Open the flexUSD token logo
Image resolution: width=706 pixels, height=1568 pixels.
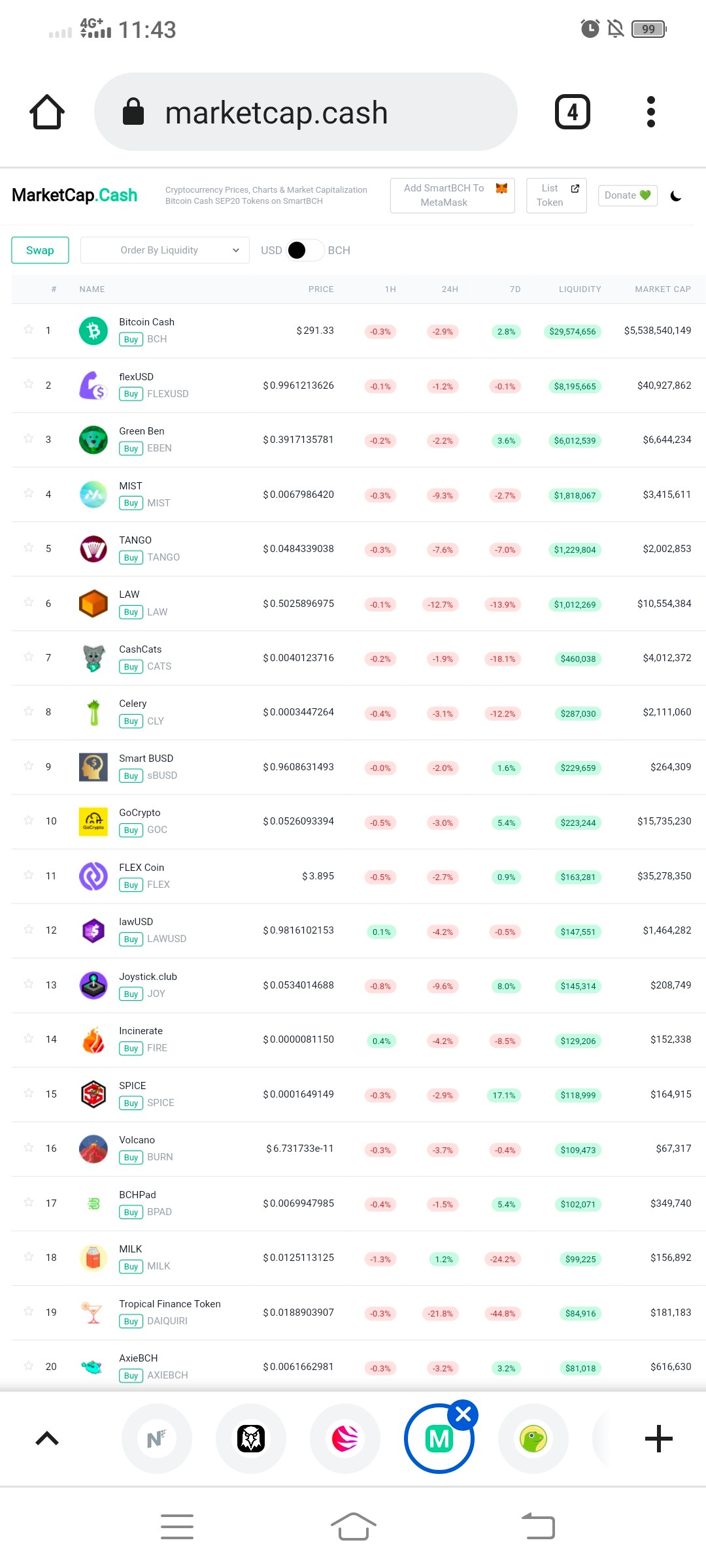tap(93, 385)
